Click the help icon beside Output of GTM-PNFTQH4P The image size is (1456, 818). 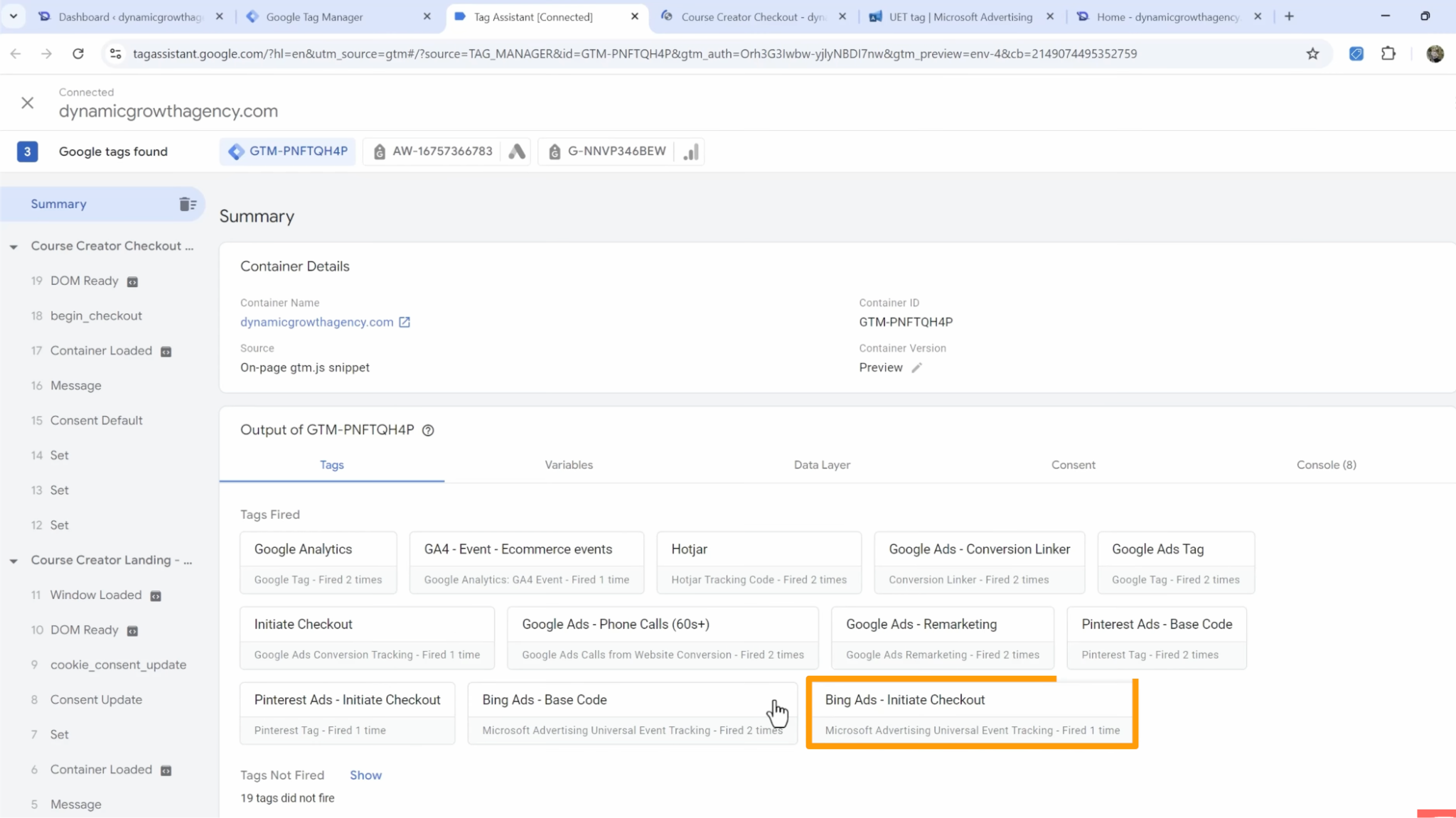[428, 430]
